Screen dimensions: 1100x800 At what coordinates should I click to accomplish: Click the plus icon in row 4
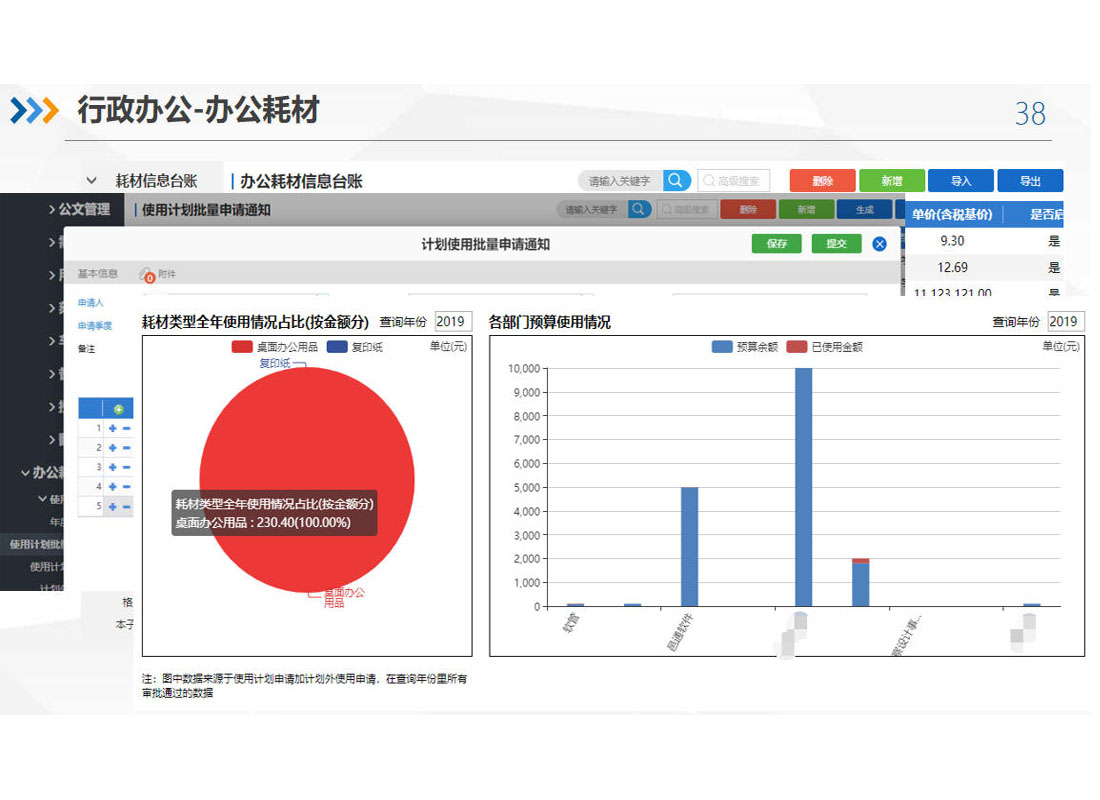(112, 486)
